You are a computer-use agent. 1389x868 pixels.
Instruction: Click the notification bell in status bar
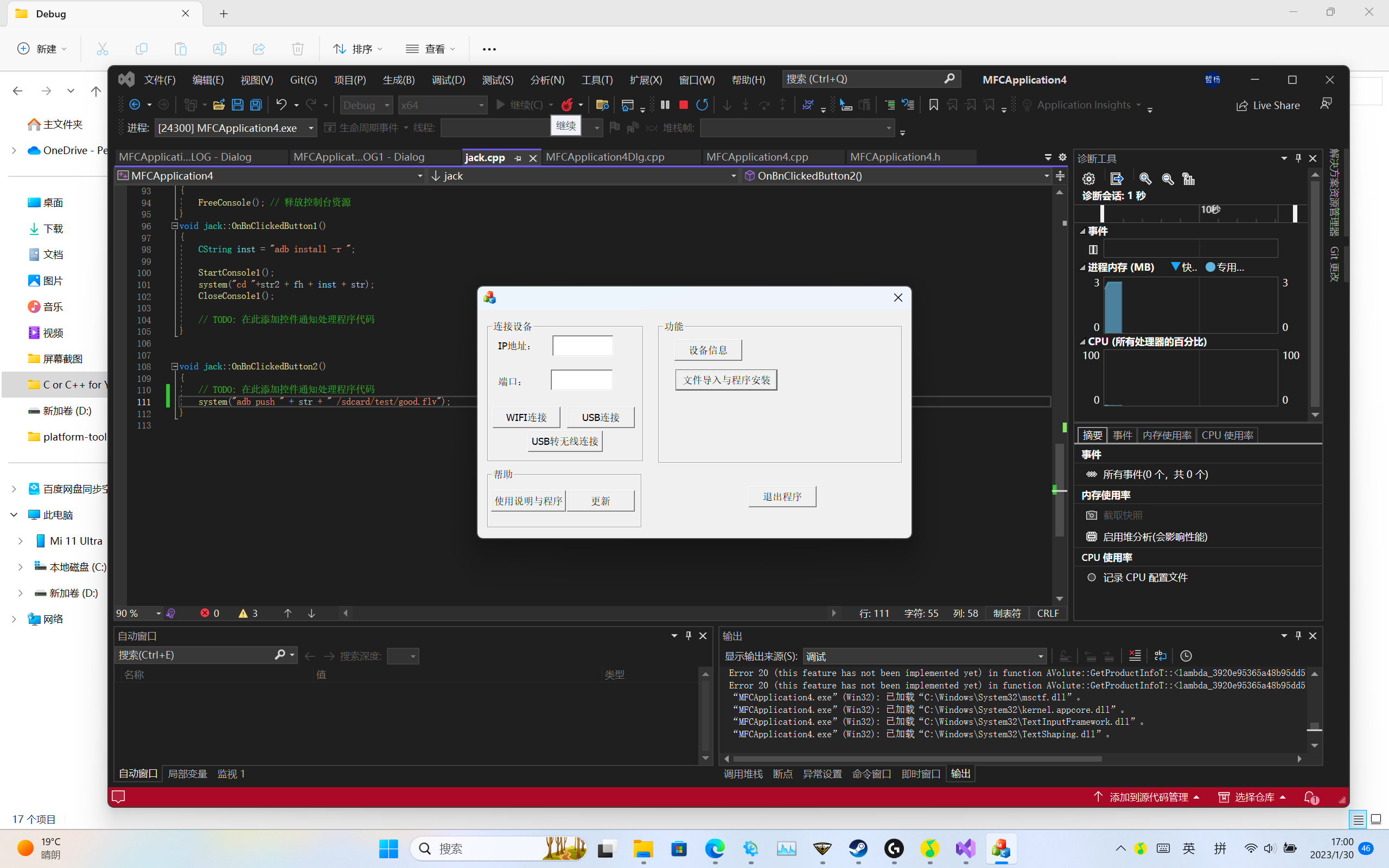1311,797
